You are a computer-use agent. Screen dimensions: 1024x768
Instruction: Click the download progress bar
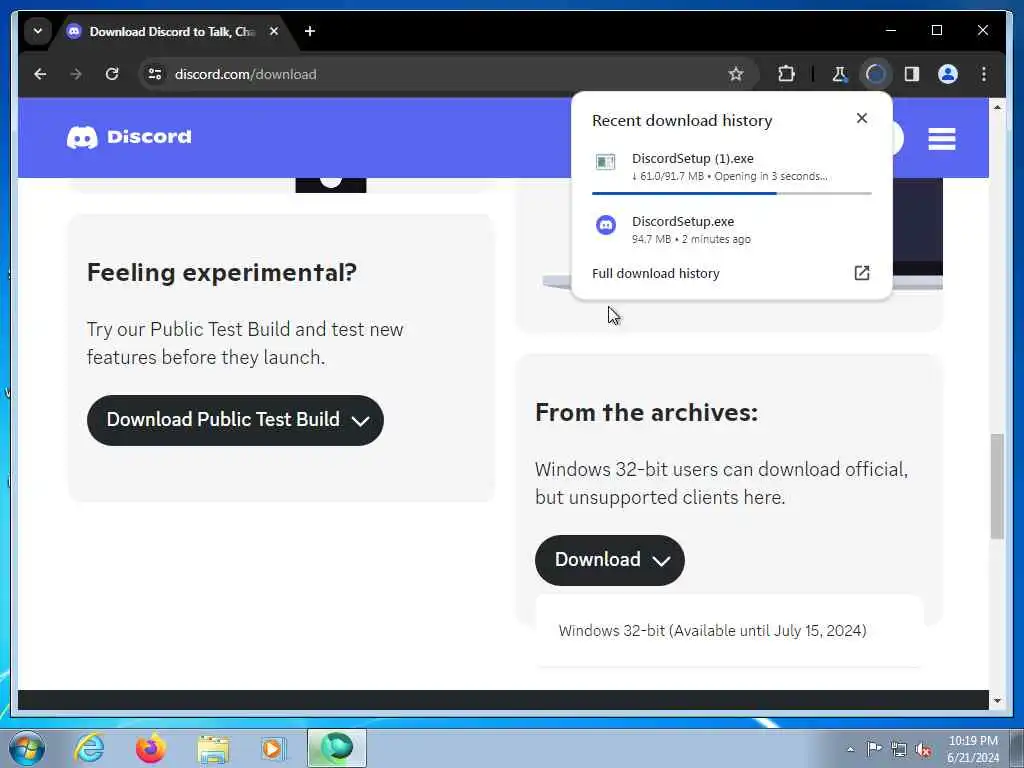click(x=731, y=193)
